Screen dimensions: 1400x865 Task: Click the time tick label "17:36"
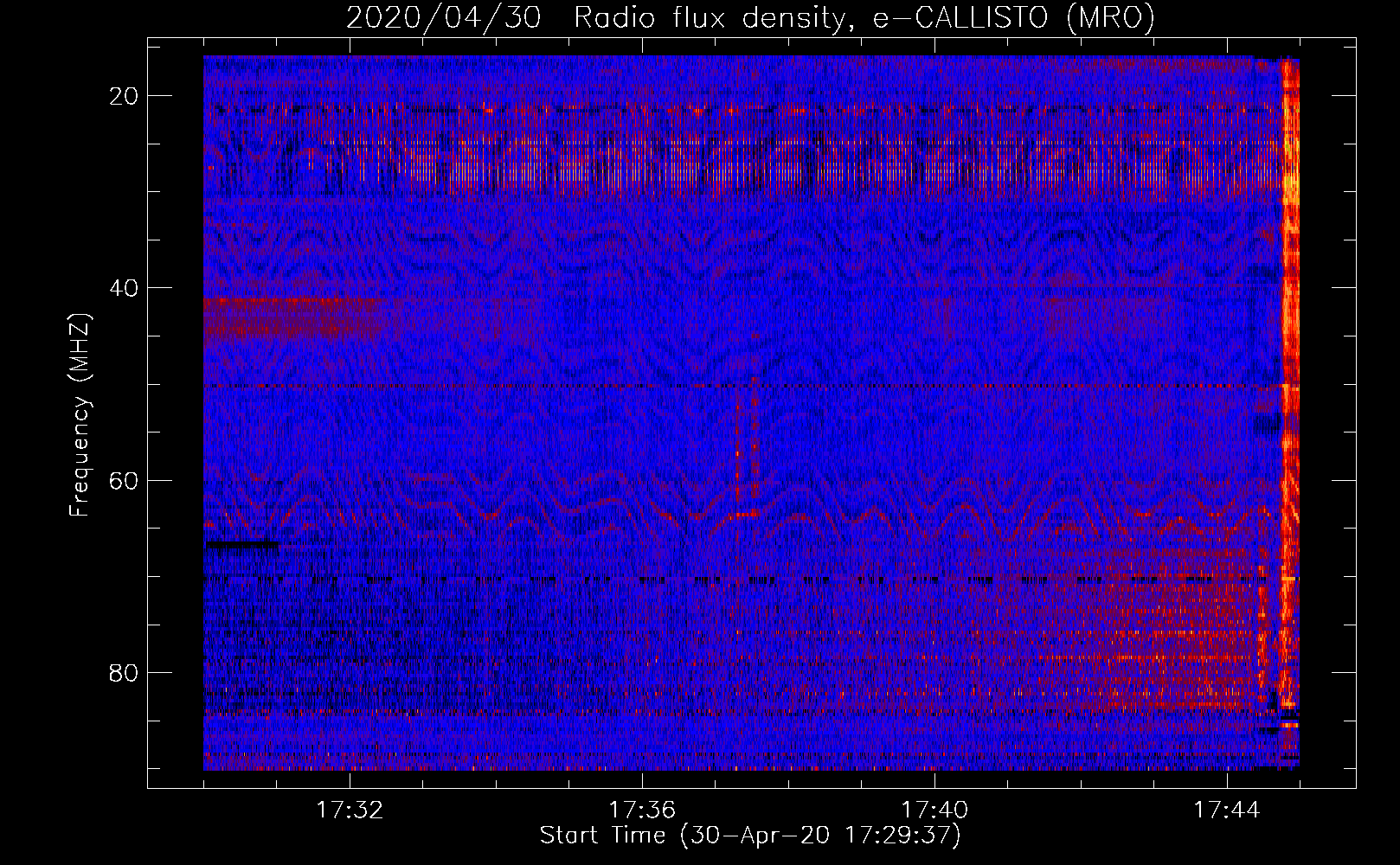coord(642,811)
